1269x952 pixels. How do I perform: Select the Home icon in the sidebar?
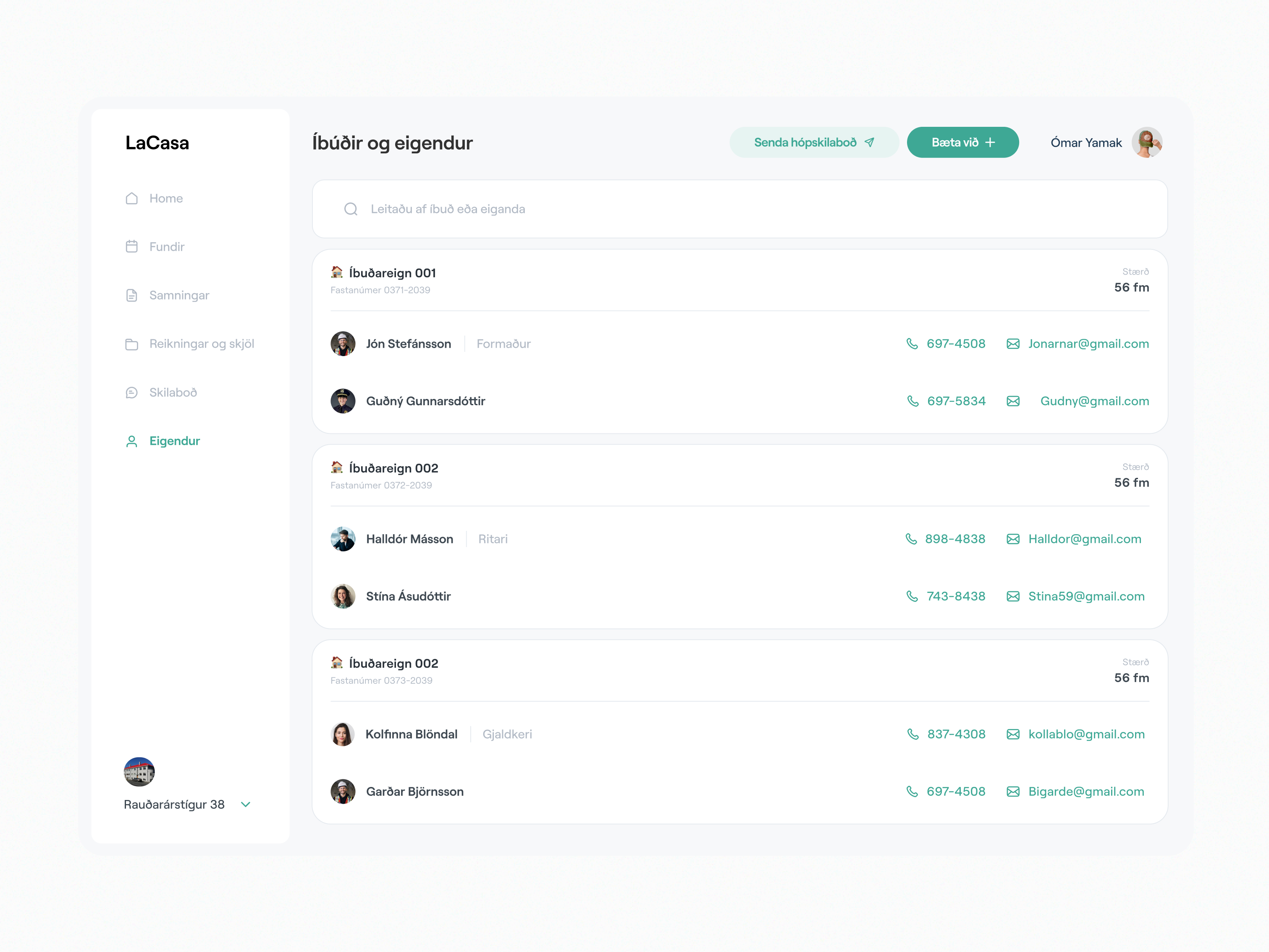click(131, 198)
